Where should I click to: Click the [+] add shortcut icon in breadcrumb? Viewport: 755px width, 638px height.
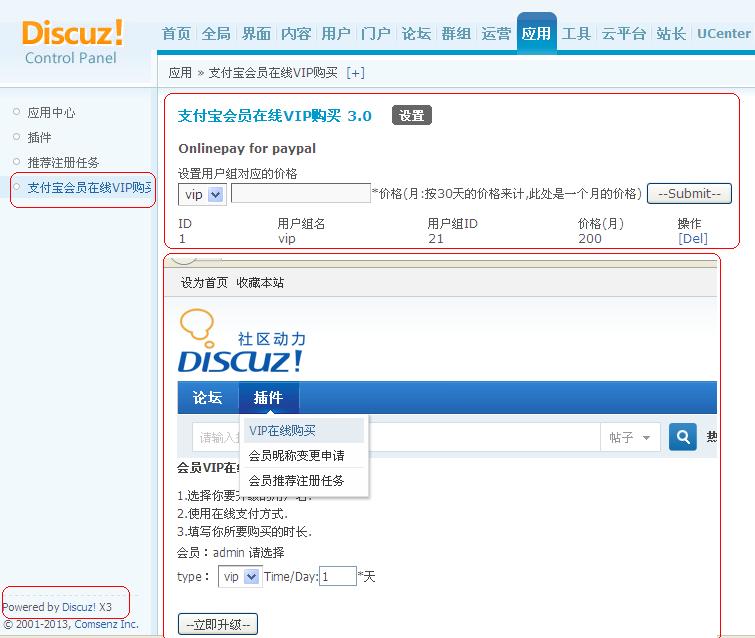pos(355,73)
